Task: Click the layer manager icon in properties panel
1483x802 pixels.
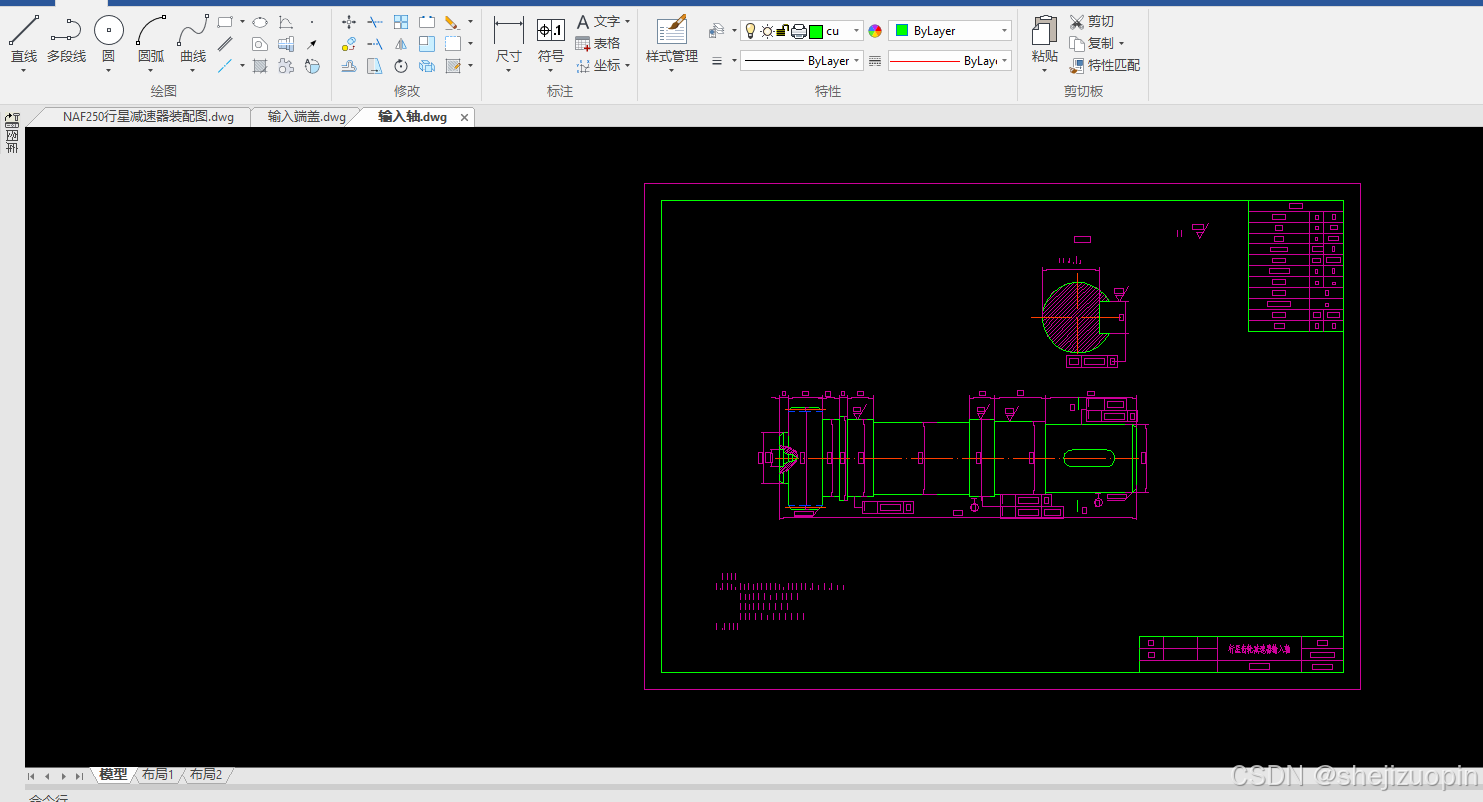Action: [717, 31]
